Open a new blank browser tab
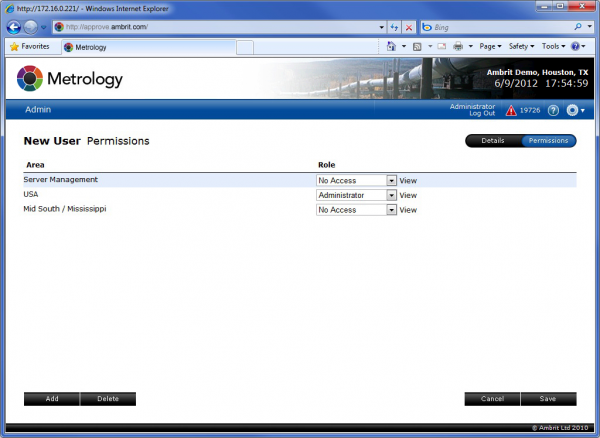 (x=245, y=48)
